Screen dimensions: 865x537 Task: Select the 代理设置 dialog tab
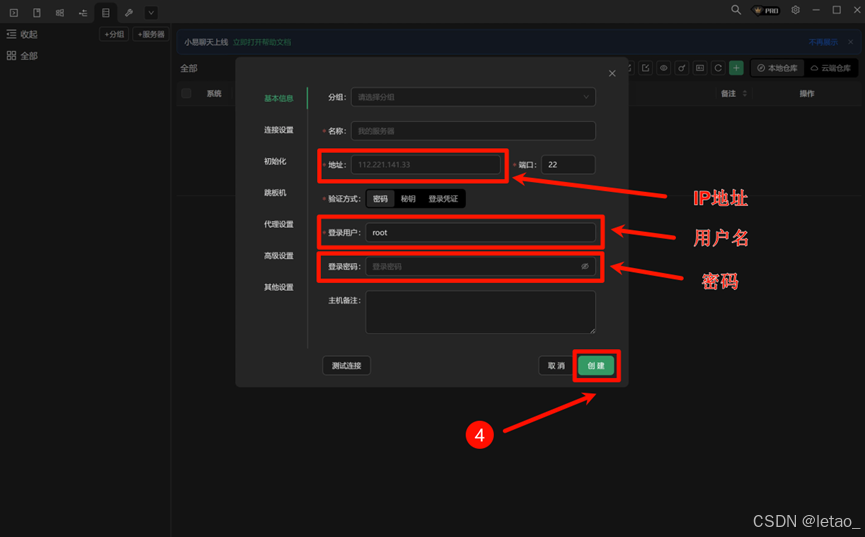click(x=279, y=224)
